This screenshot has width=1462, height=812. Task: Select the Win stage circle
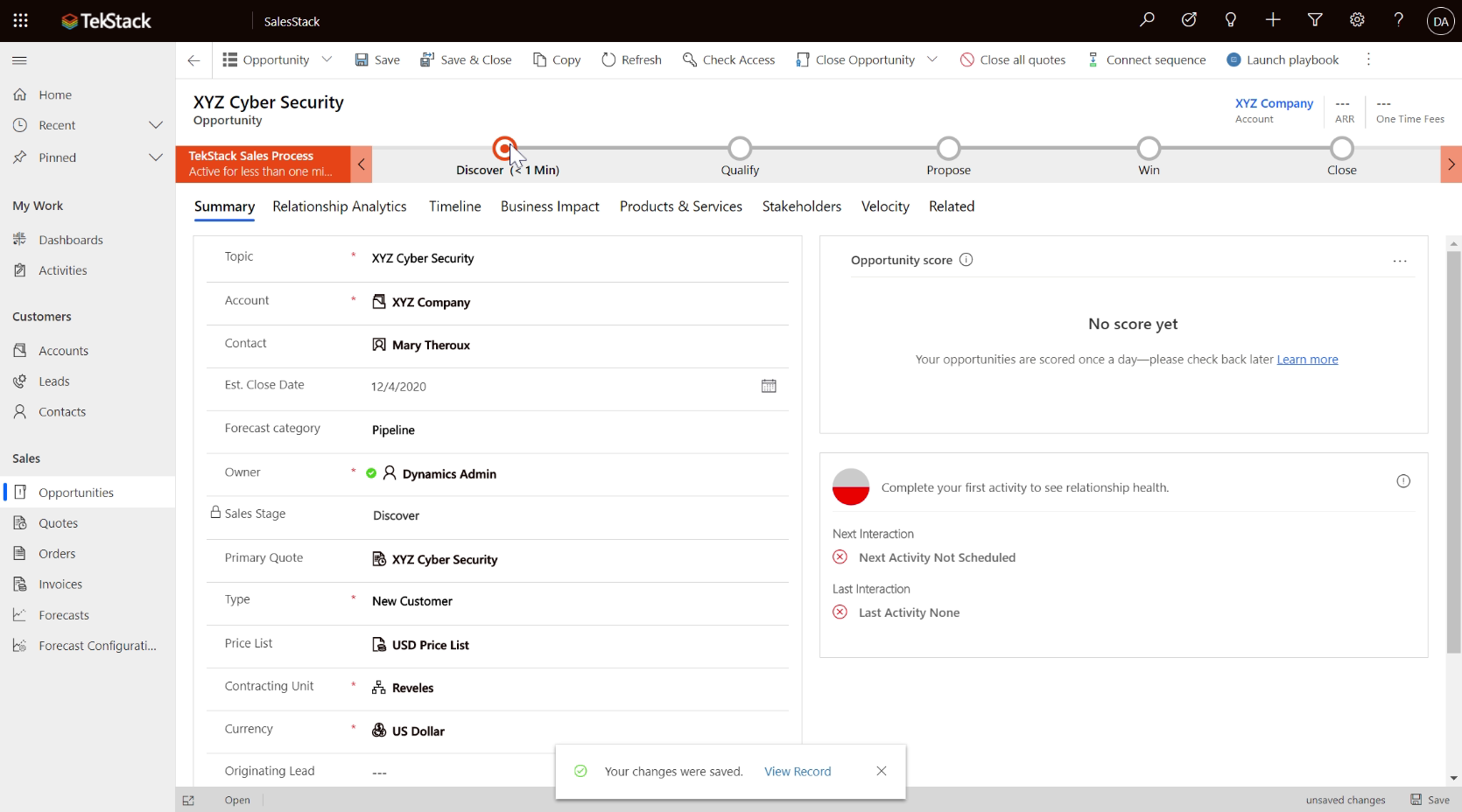(x=1149, y=149)
